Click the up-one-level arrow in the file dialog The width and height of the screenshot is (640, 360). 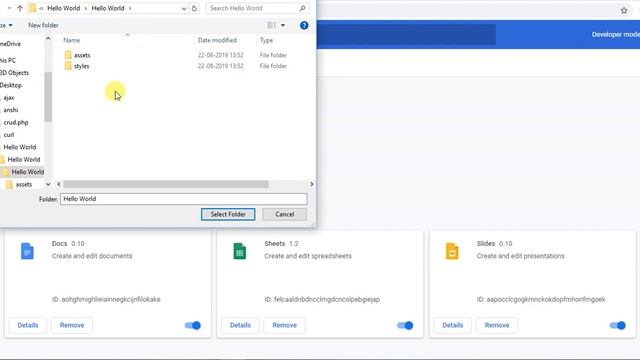pyautogui.click(x=20, y=8)
